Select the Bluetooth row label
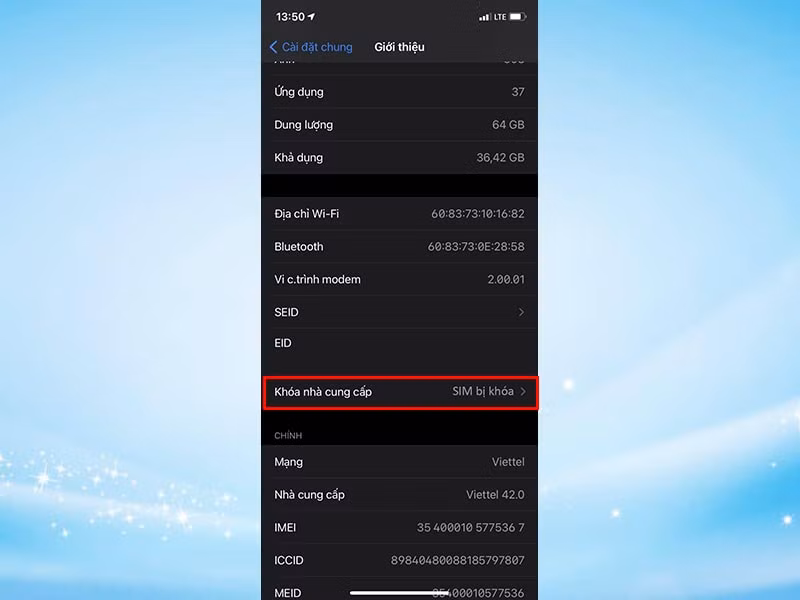The image size is (800, 600). 299,246
